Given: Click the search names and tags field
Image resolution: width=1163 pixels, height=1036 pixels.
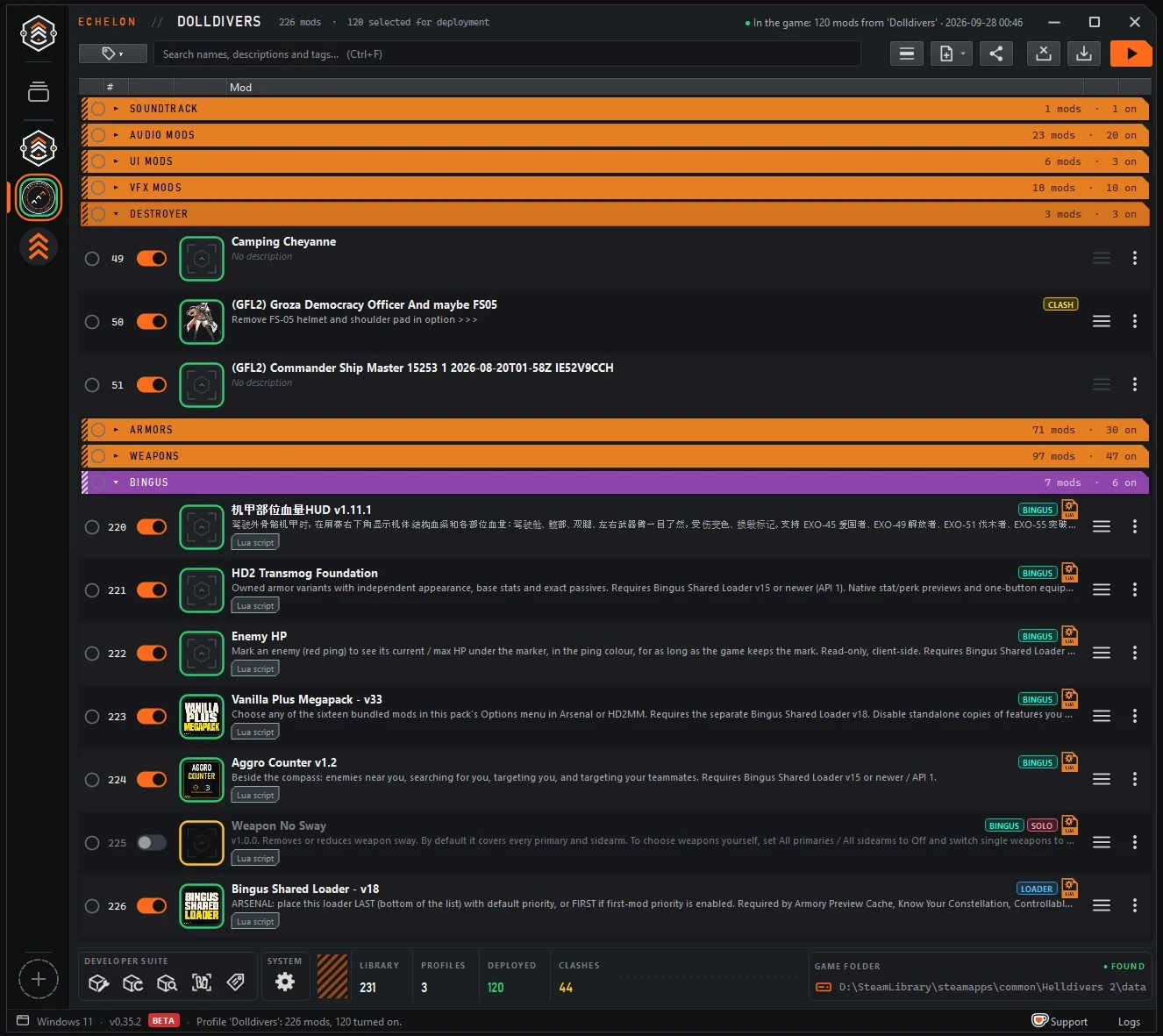Looking at the screenshot, I should point(507,54).
